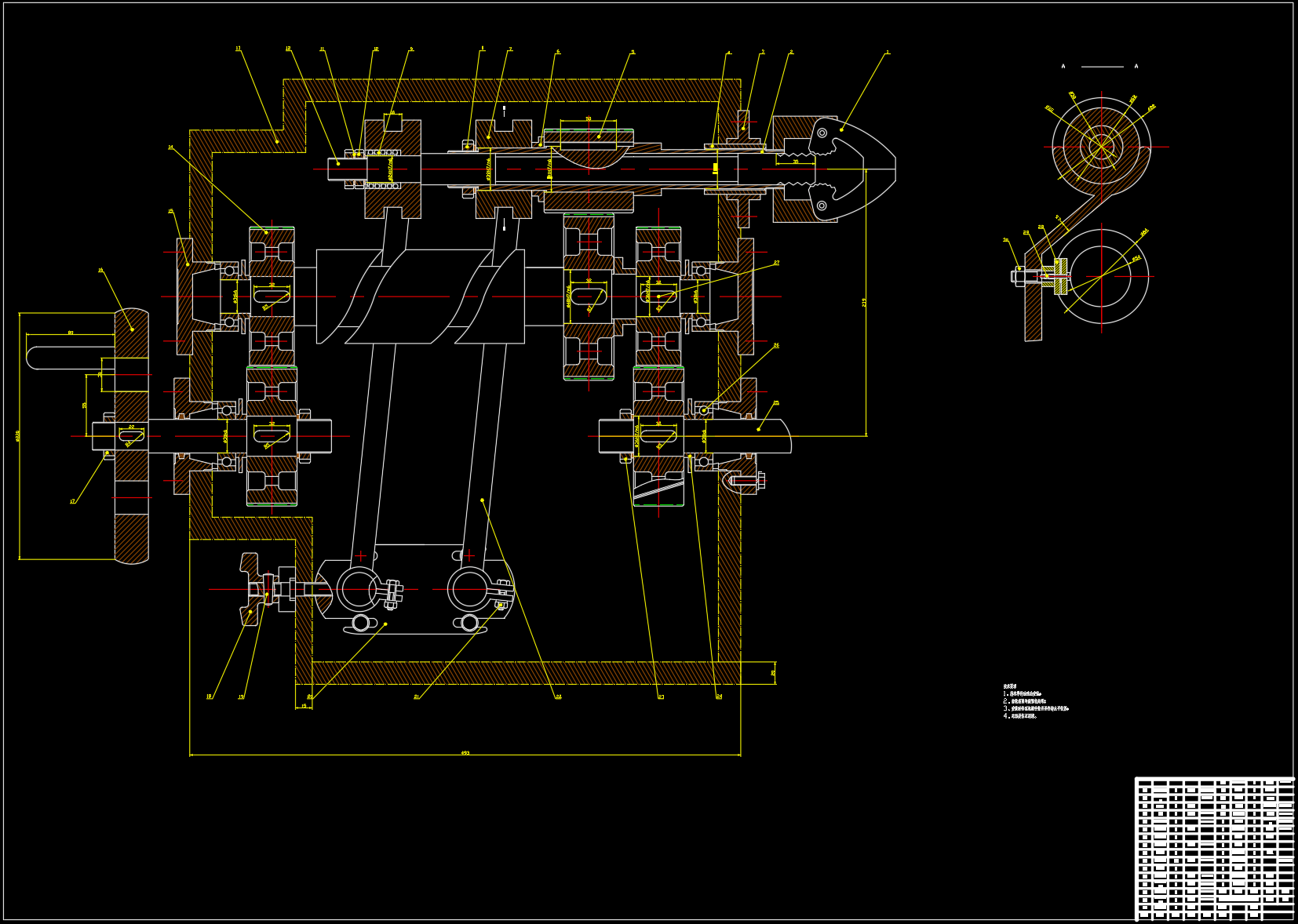Image resolution: width=1298 pixels, height=924 pixels.
Task: Select part number 5 balloon label
Action: click(x=633, y=53)
